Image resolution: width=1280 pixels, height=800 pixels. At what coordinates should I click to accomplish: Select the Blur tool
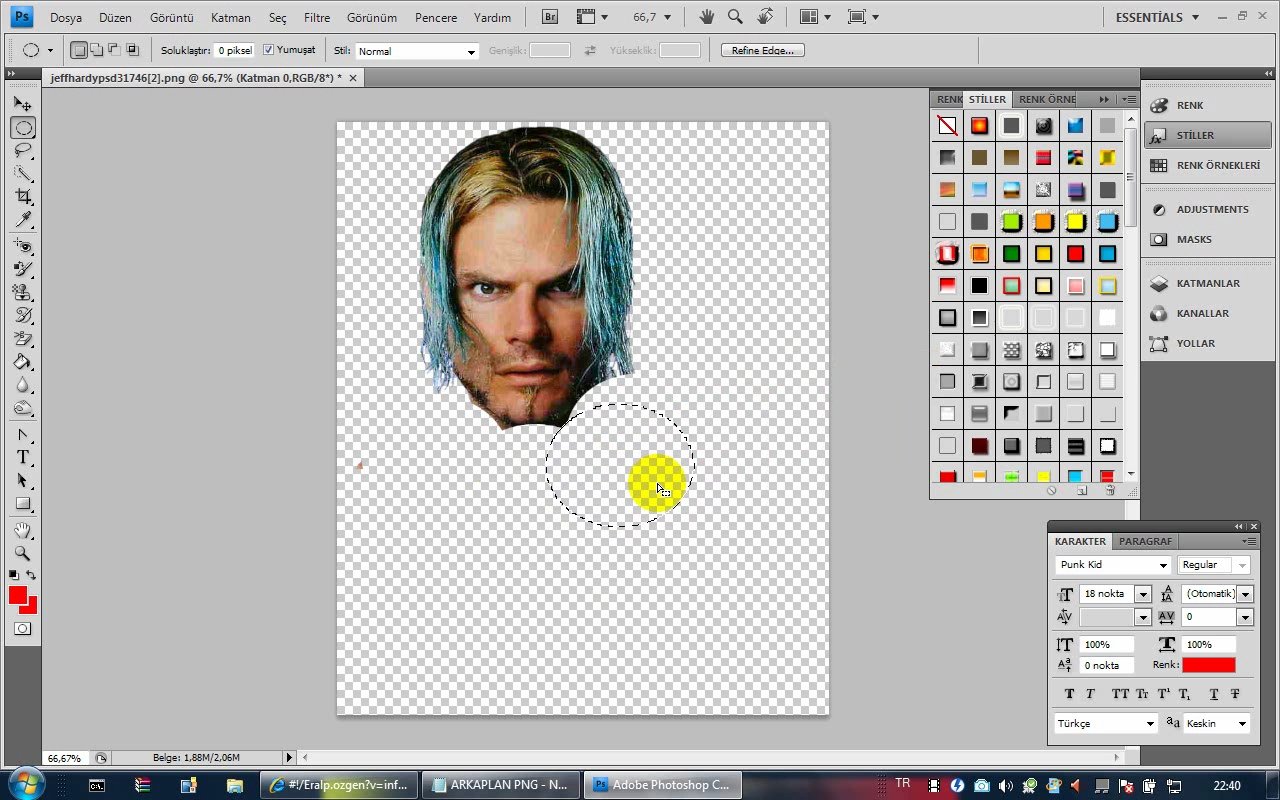(23, 384)
